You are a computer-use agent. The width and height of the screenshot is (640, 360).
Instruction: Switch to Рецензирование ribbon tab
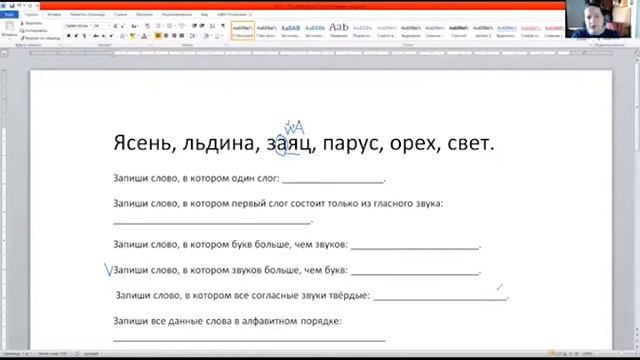[177, 14]
